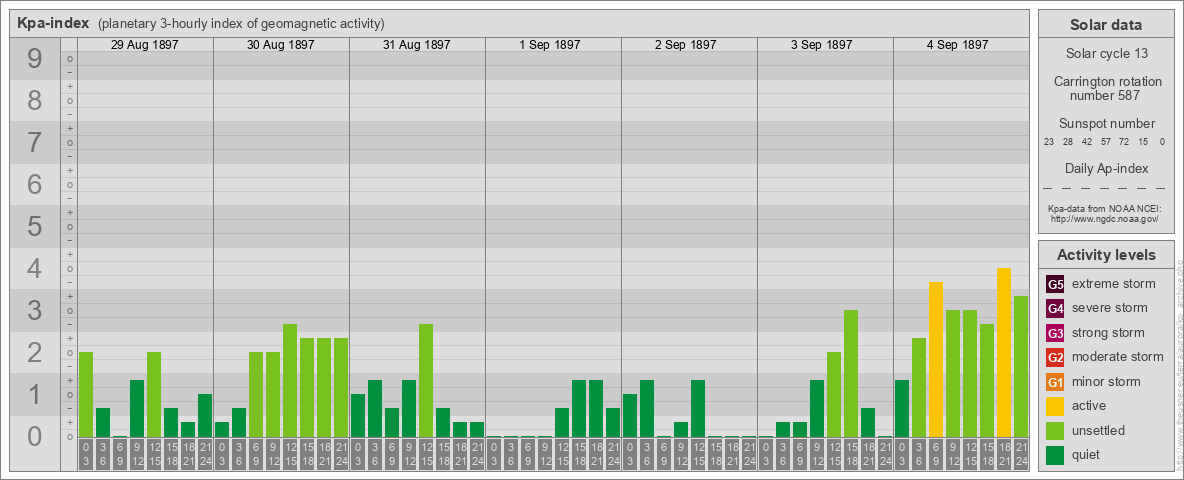Image resolution: width=1184 pixels, height=480 pixels.
Task: Click the 'extreme storm' legend label
Action: pyautogui.click(x=1114, y=284)
